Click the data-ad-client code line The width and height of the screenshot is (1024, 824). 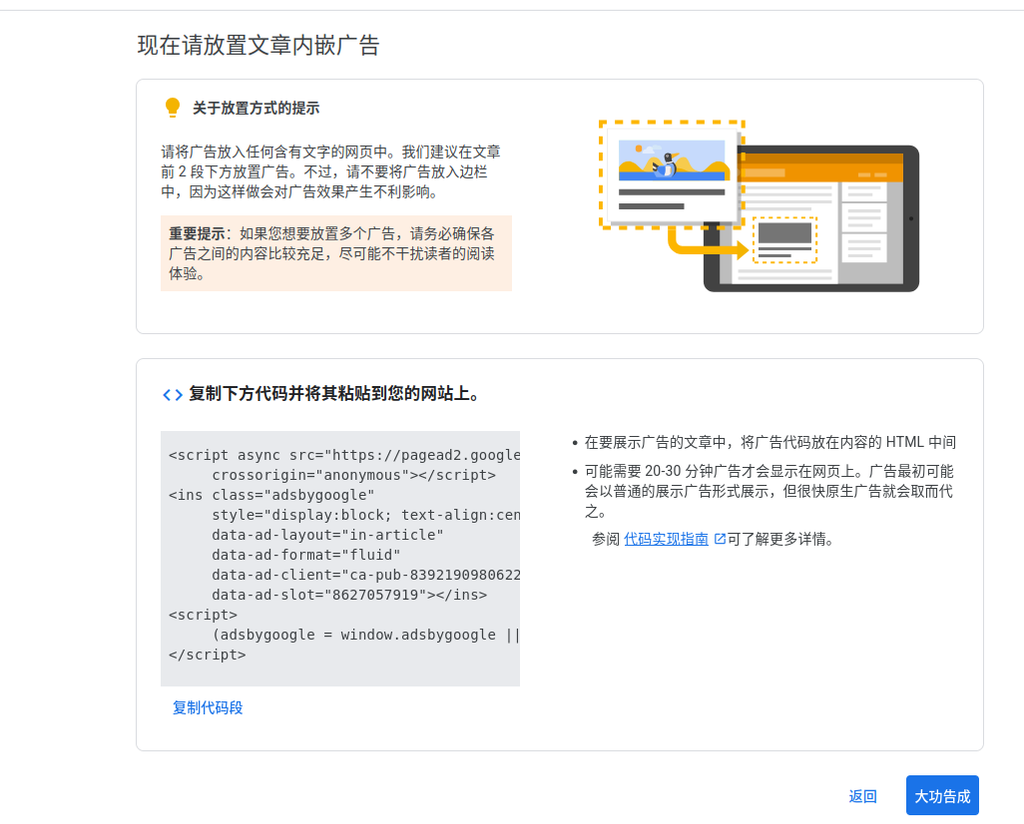point(366,575)
